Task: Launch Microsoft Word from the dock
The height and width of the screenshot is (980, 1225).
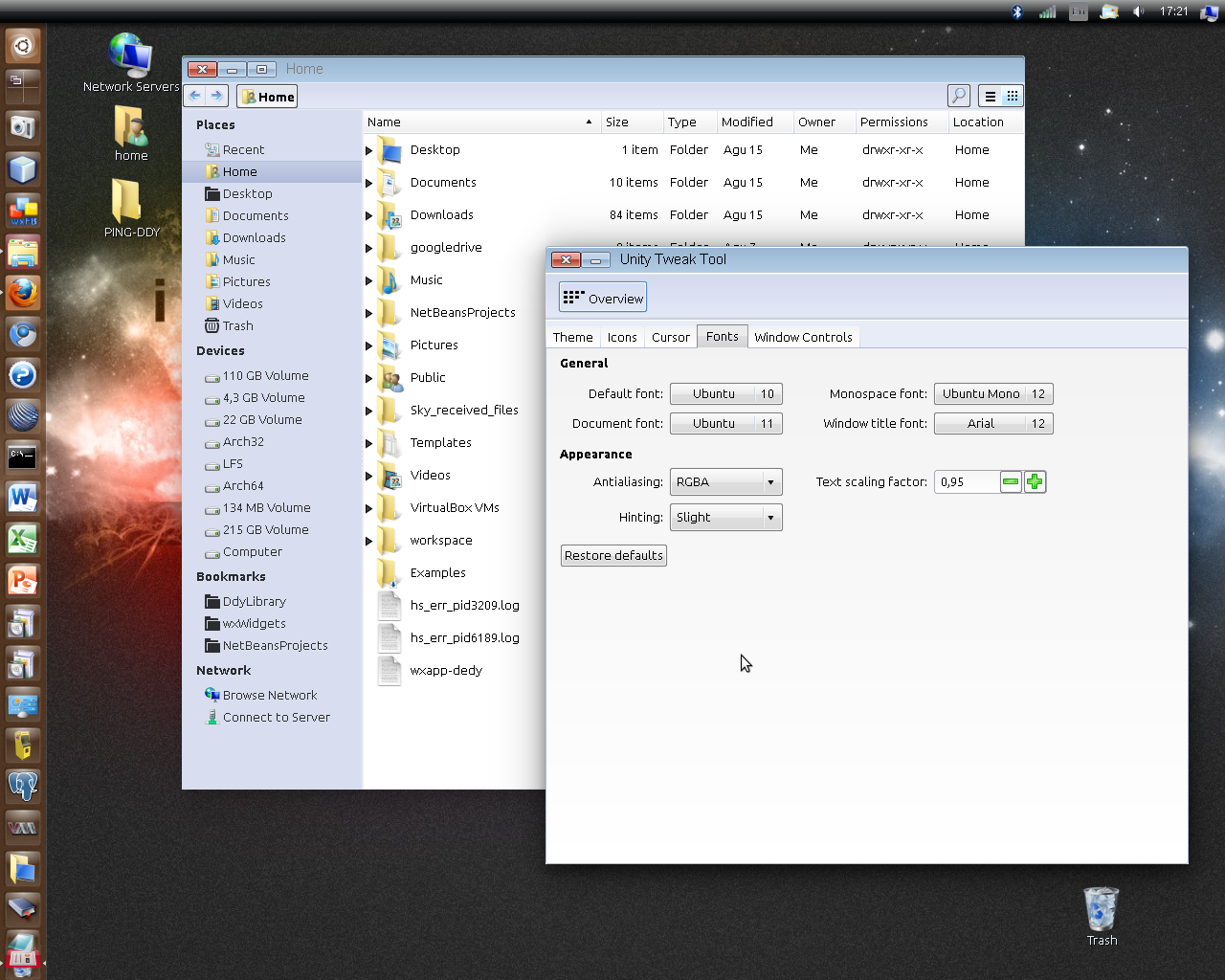Action: pos(23,498)
